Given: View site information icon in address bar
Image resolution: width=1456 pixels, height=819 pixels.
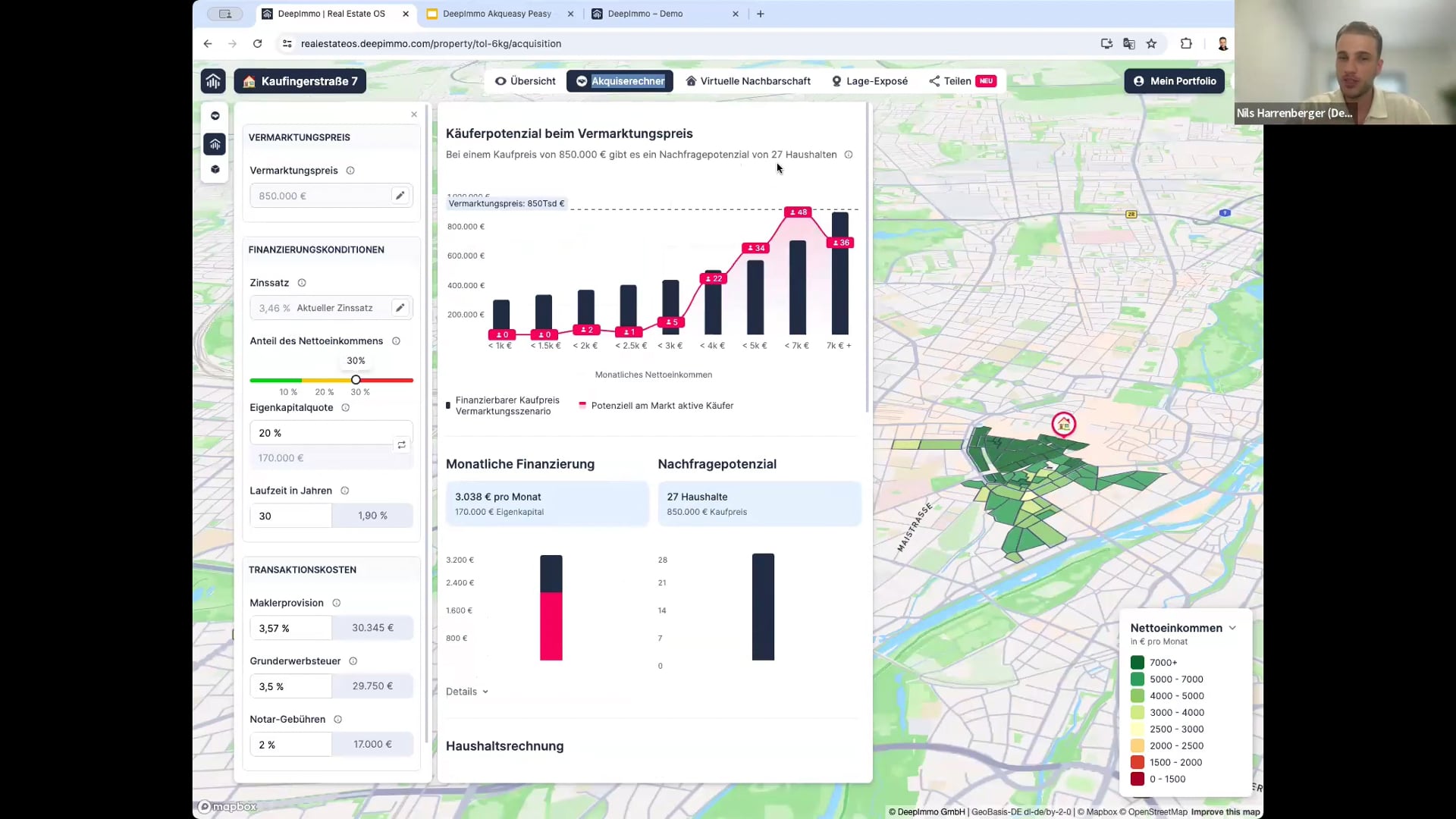Looking at the screenshot, I should tap(287, 44).
